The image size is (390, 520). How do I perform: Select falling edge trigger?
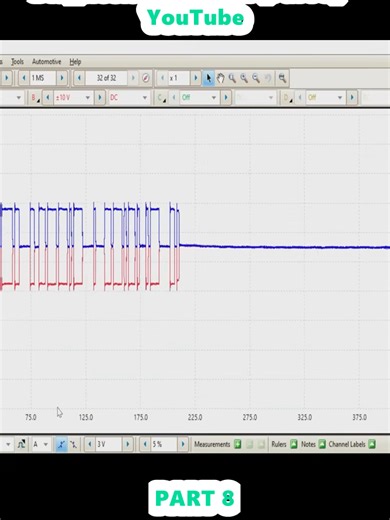73,444
